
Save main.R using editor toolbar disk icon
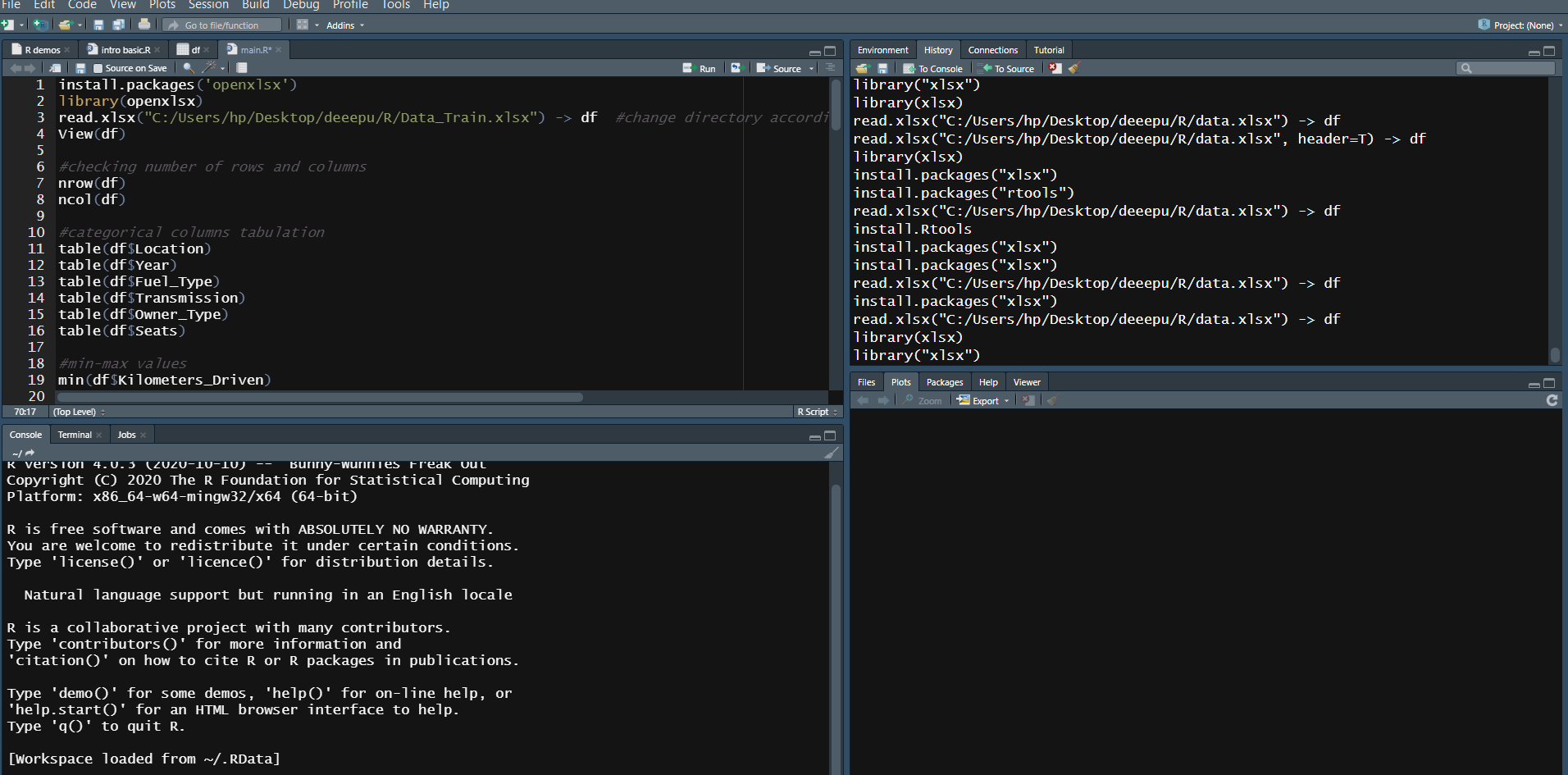coord(80,68)
